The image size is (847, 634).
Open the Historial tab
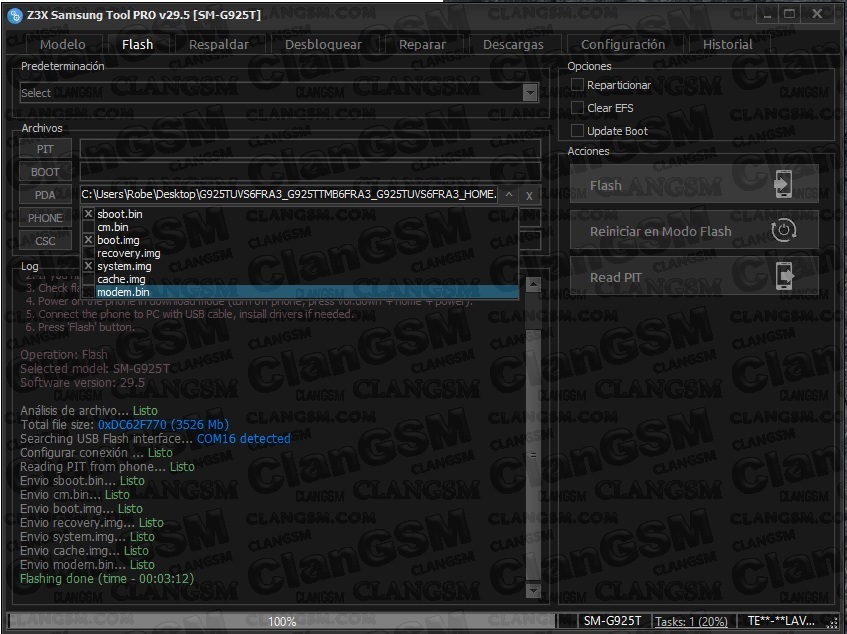click(x=727, y=44)
